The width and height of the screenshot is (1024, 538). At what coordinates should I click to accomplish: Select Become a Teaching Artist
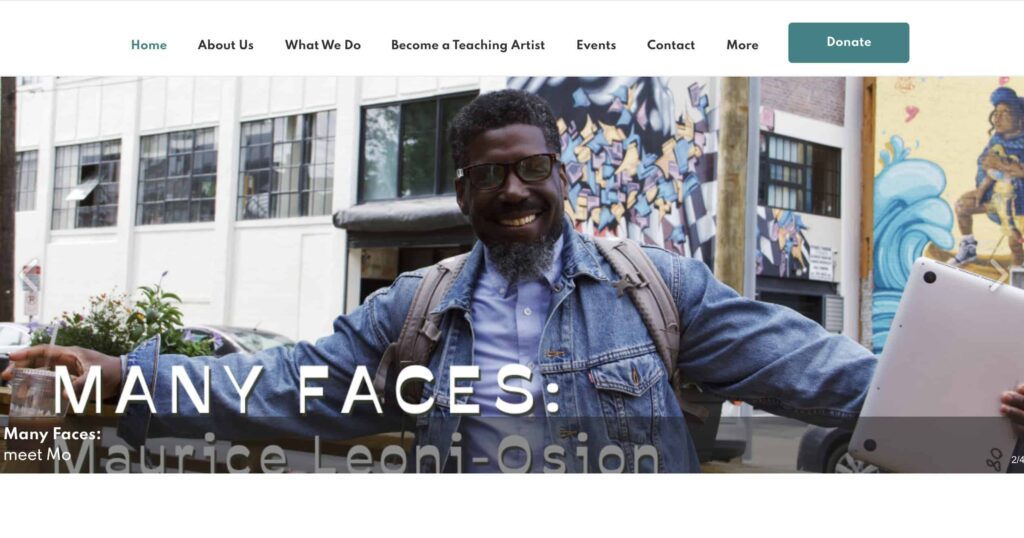click(x=468, y=45)
